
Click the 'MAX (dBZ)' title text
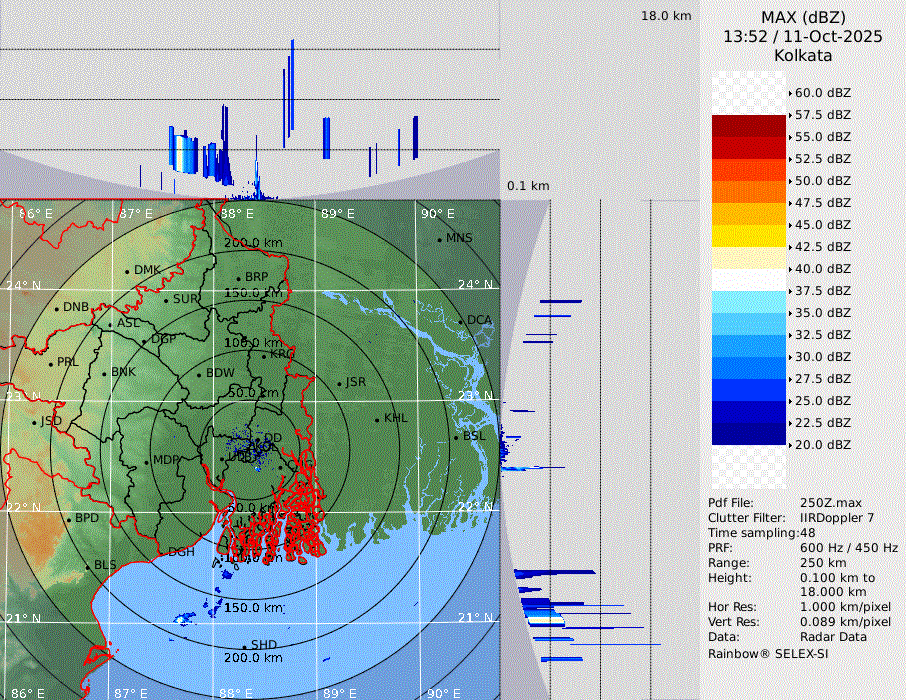tap(803, 17)
